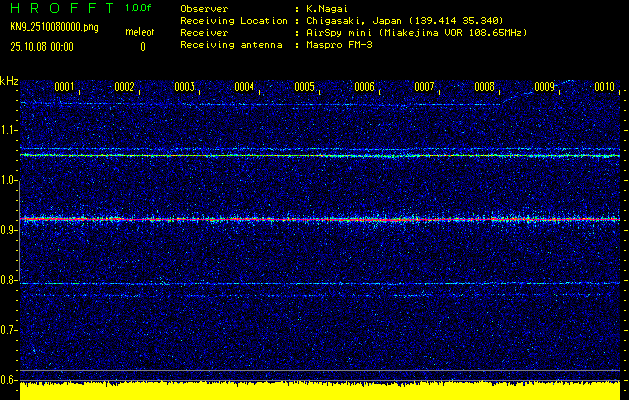Click the 1.0 frequency axis label
Image resolution: width=629 pixels, height=400 pixels.
pyautogui.click(x=9, y=180)
